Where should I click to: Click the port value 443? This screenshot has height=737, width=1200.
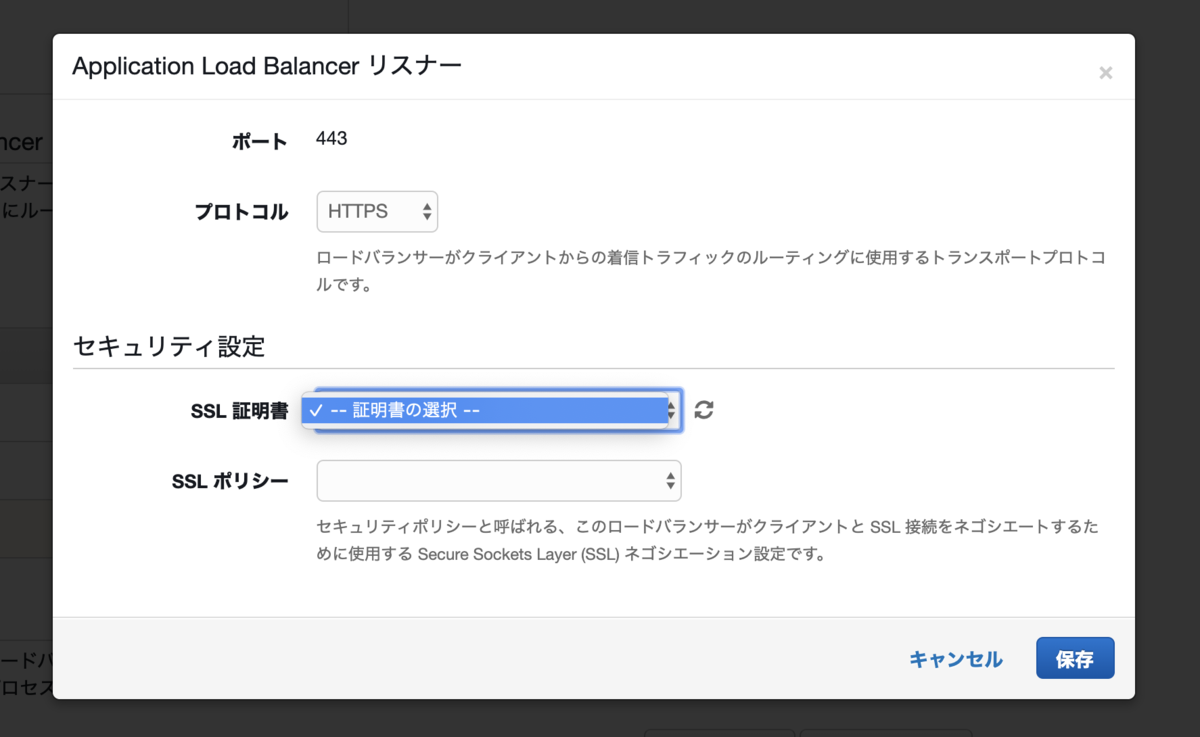point(331,139)
